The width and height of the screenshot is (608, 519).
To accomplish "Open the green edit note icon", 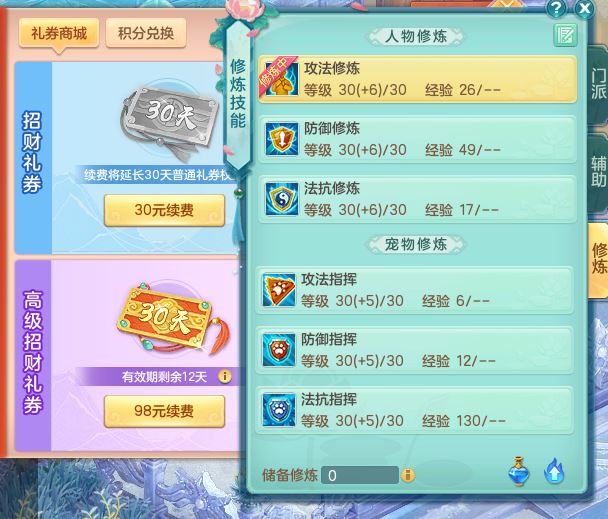I will [x=565, y=36].
